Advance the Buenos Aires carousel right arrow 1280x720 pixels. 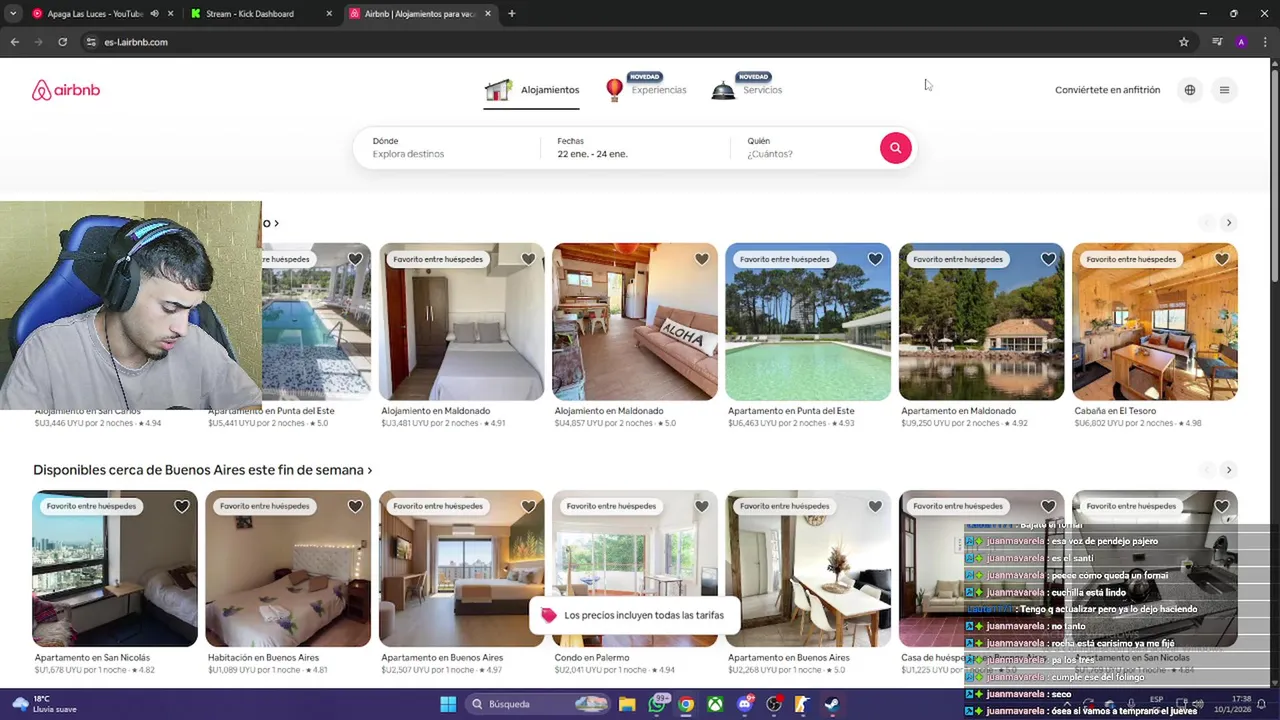click(1230, 470)
